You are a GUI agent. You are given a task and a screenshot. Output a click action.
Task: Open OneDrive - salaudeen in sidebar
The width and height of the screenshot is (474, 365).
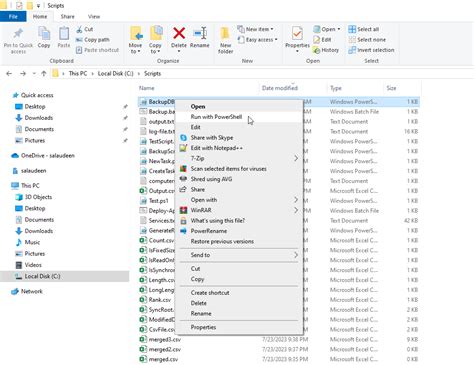(x=48, y=156)
